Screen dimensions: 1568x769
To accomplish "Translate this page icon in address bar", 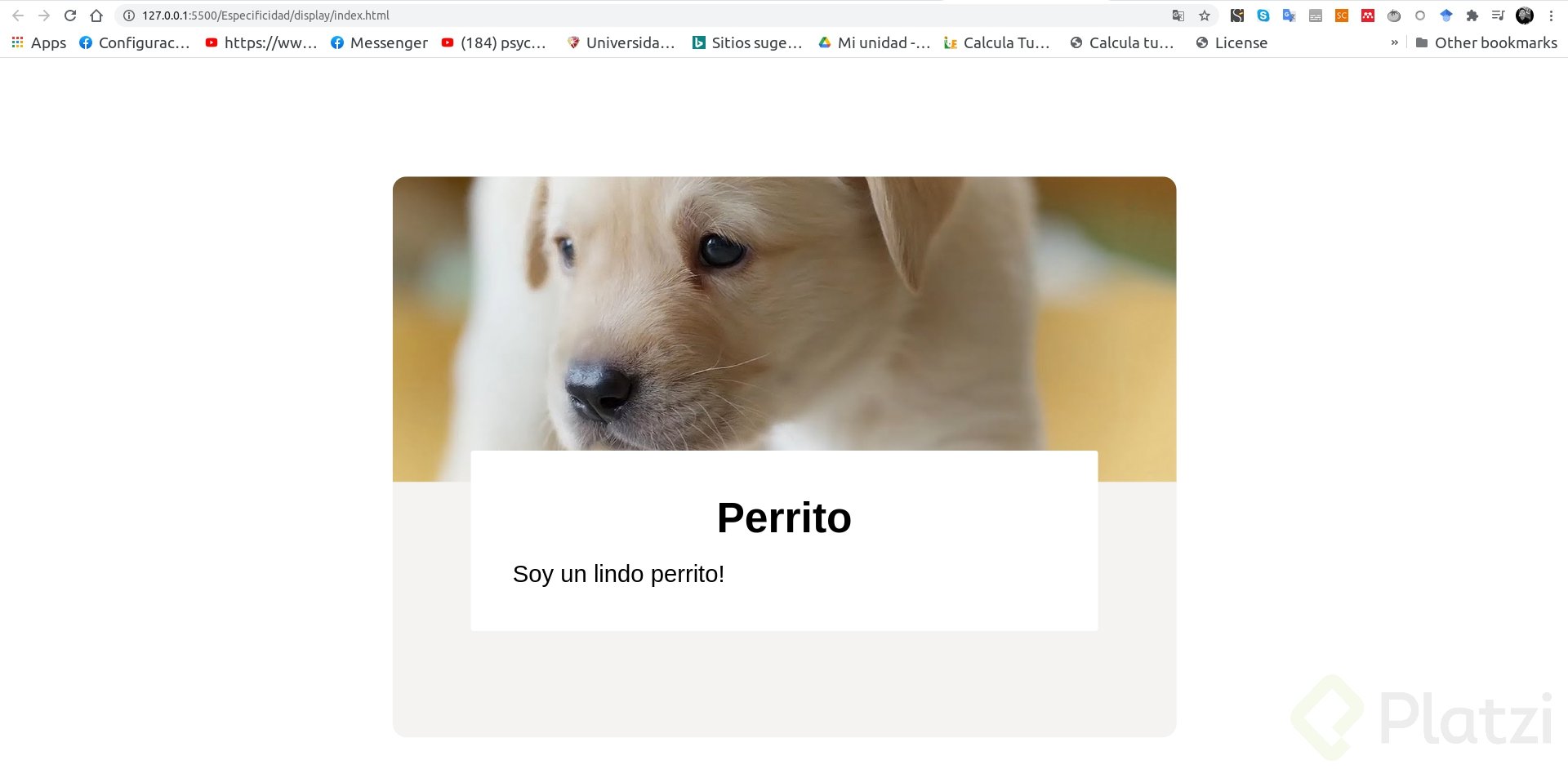I will click(x=1178, y=16).
